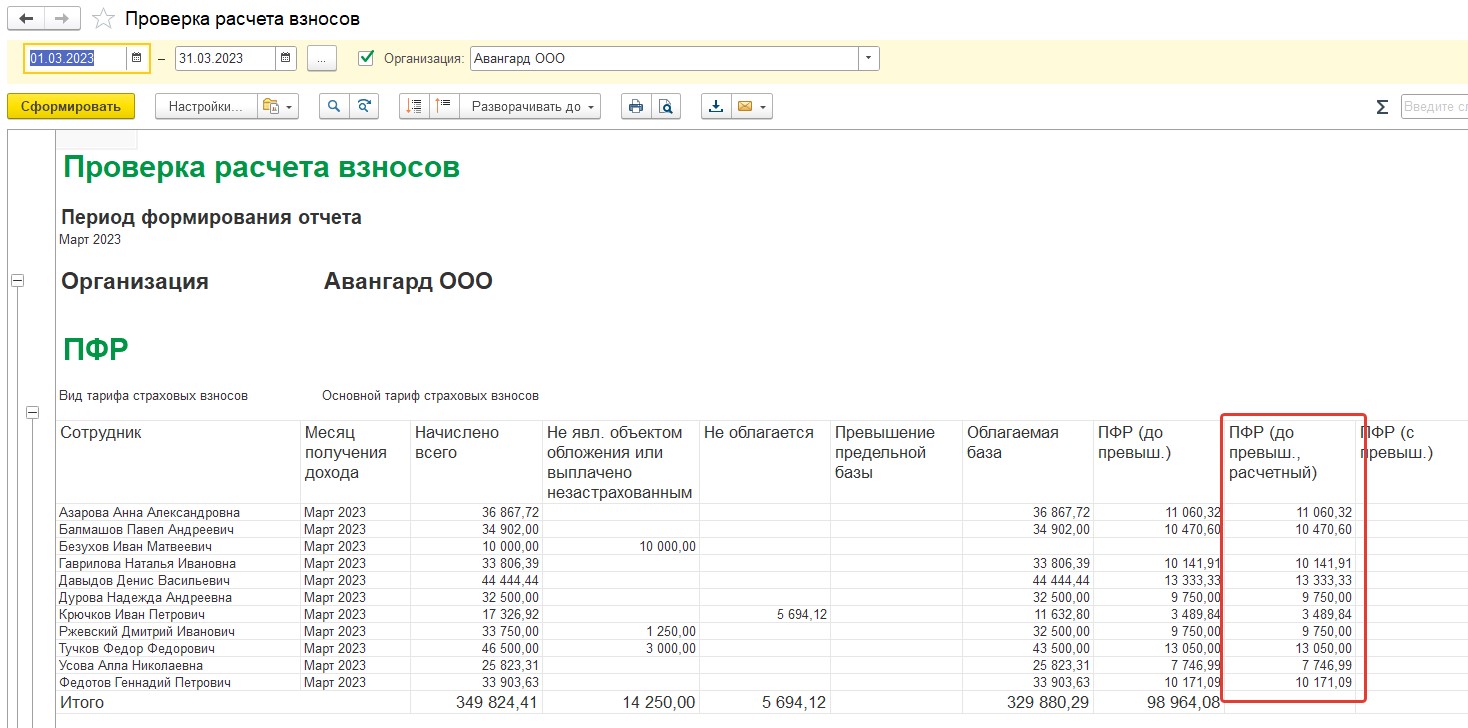
Task: Generate report with Сформировать button
Action: [x=71, y=107]
